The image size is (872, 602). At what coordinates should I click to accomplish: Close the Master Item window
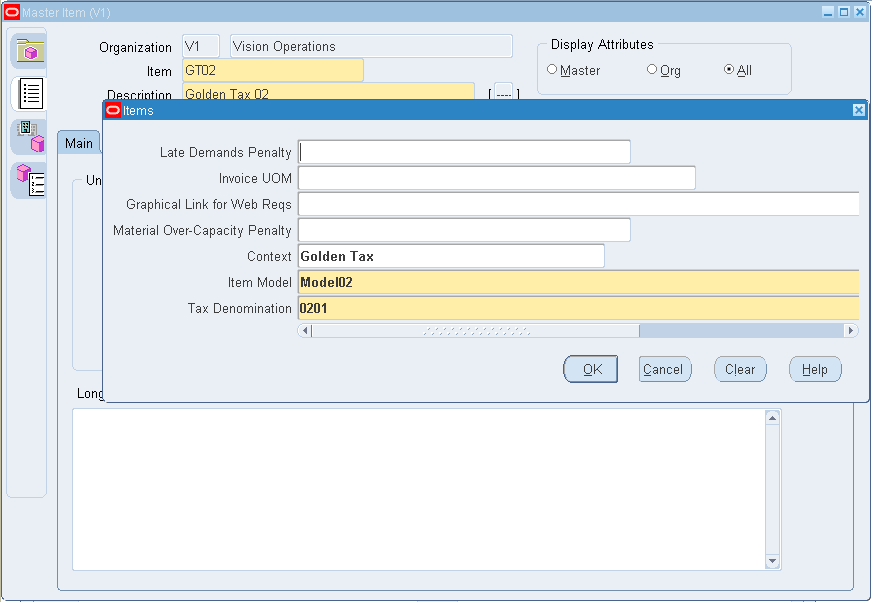(860, 12)
